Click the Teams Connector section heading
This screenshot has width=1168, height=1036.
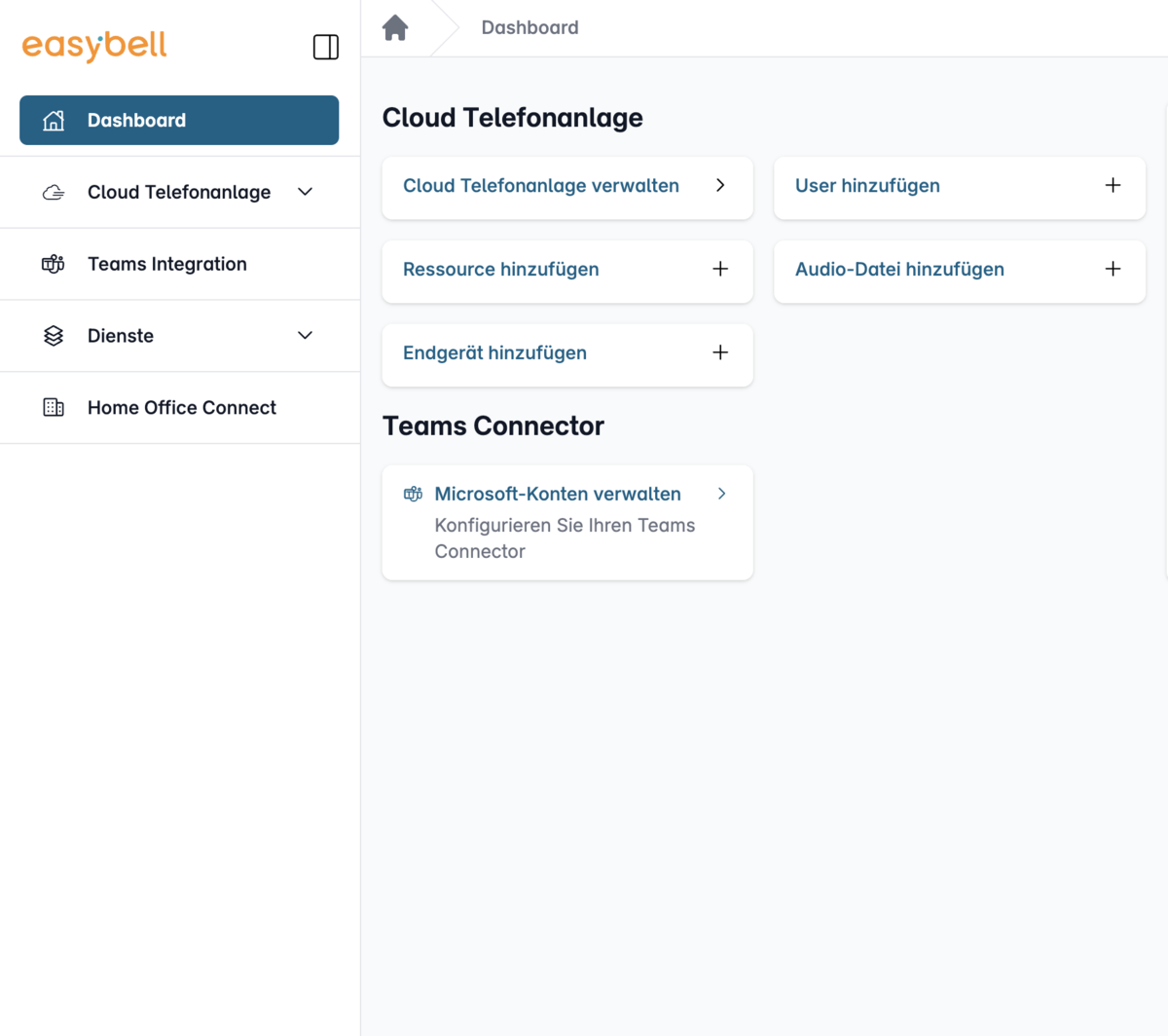click(493, 426)
